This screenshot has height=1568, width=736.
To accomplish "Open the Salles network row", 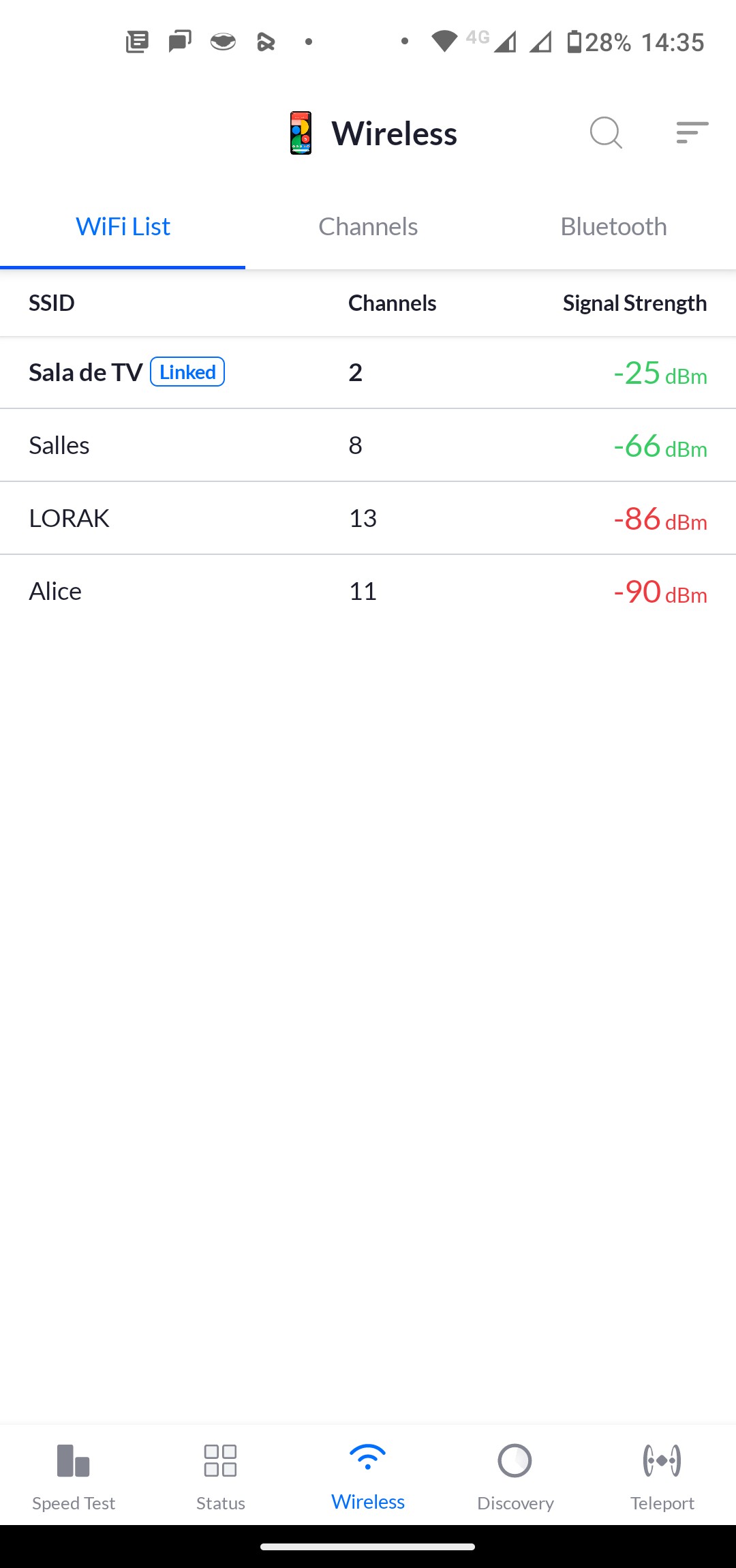I will pos(368,445).
